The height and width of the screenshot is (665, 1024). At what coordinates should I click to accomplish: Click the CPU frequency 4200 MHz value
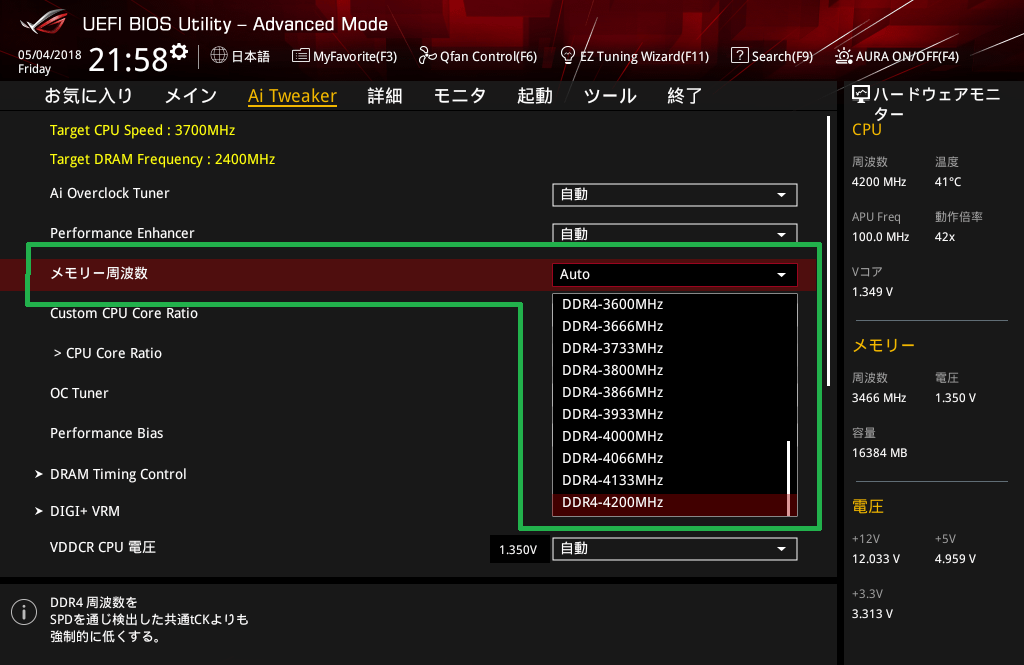coord(879,182)
